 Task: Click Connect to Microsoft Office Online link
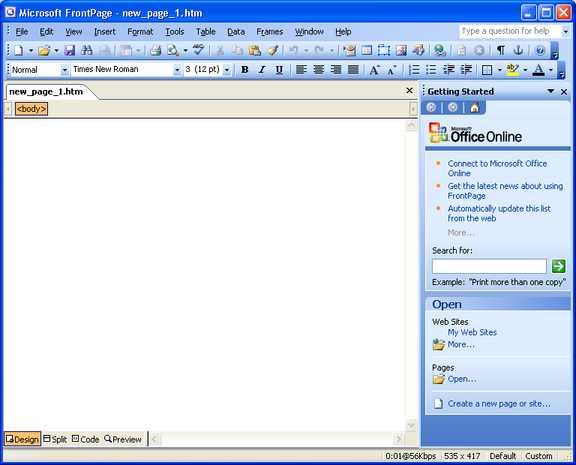[x=497, y=168]
